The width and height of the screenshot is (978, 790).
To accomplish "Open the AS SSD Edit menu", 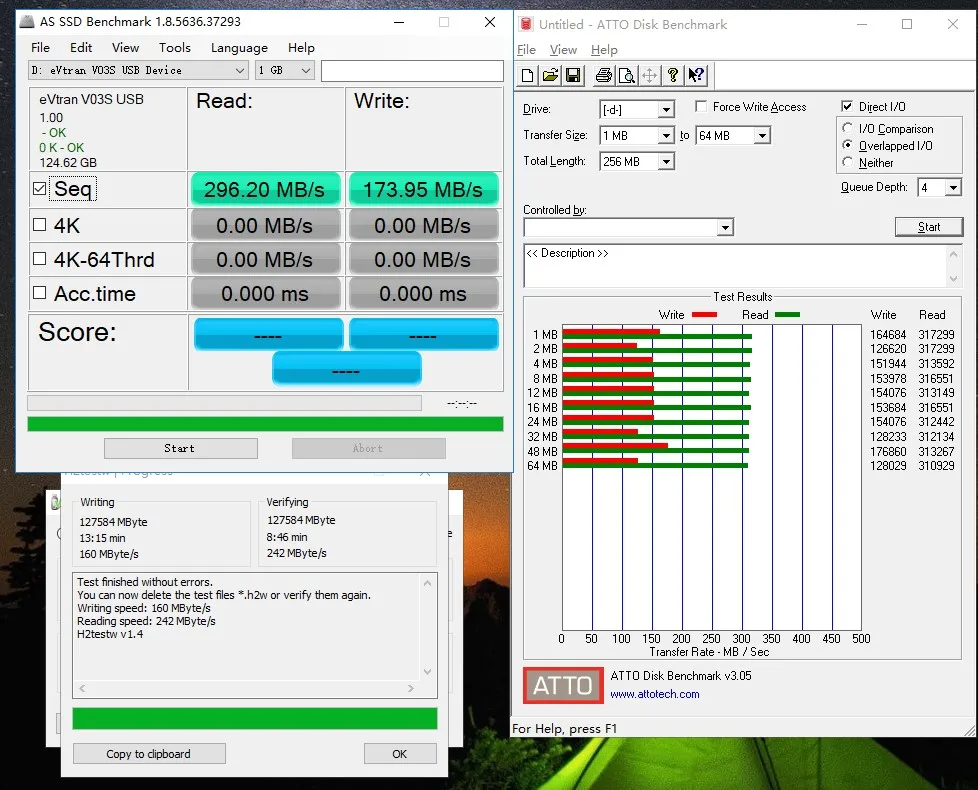I will 80,47.
